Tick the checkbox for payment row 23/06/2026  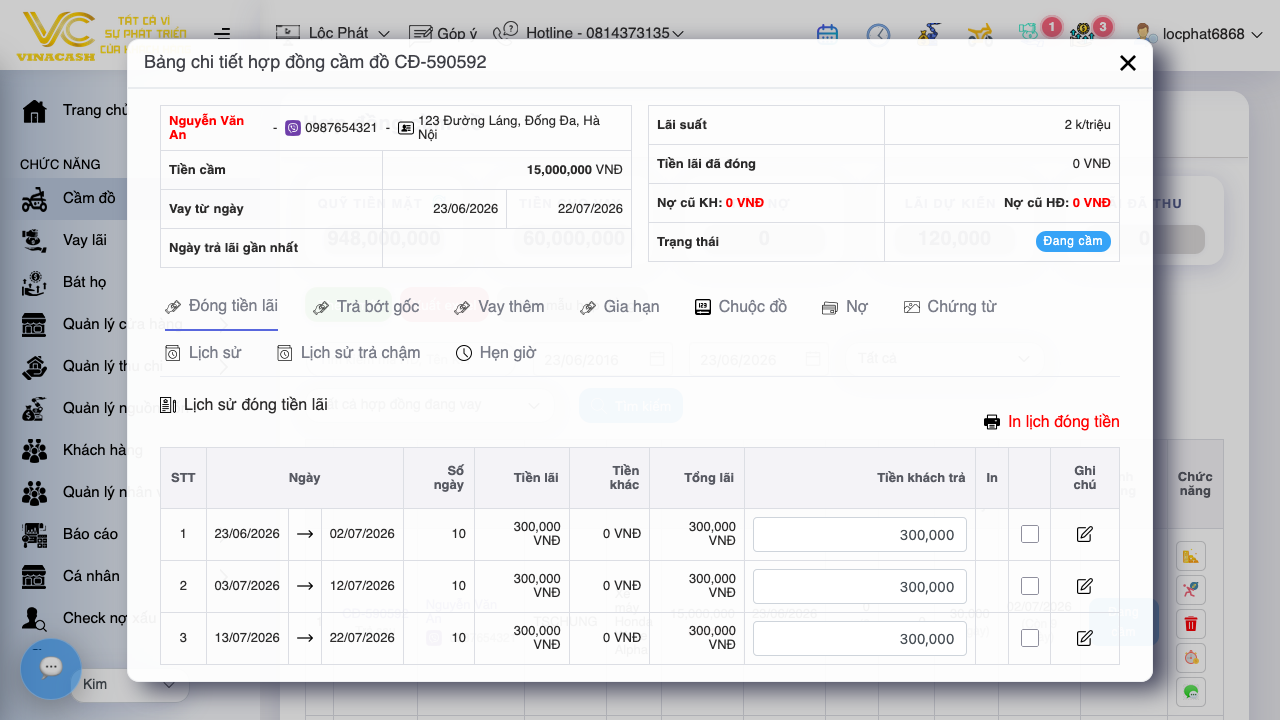1030,534
